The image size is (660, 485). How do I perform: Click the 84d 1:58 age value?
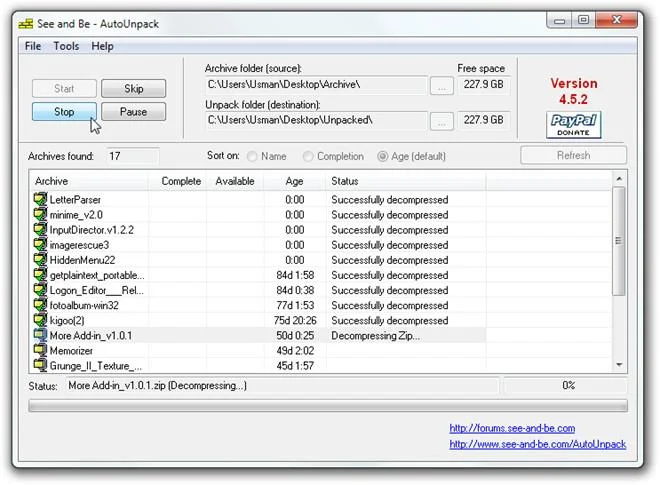[295, 275]
